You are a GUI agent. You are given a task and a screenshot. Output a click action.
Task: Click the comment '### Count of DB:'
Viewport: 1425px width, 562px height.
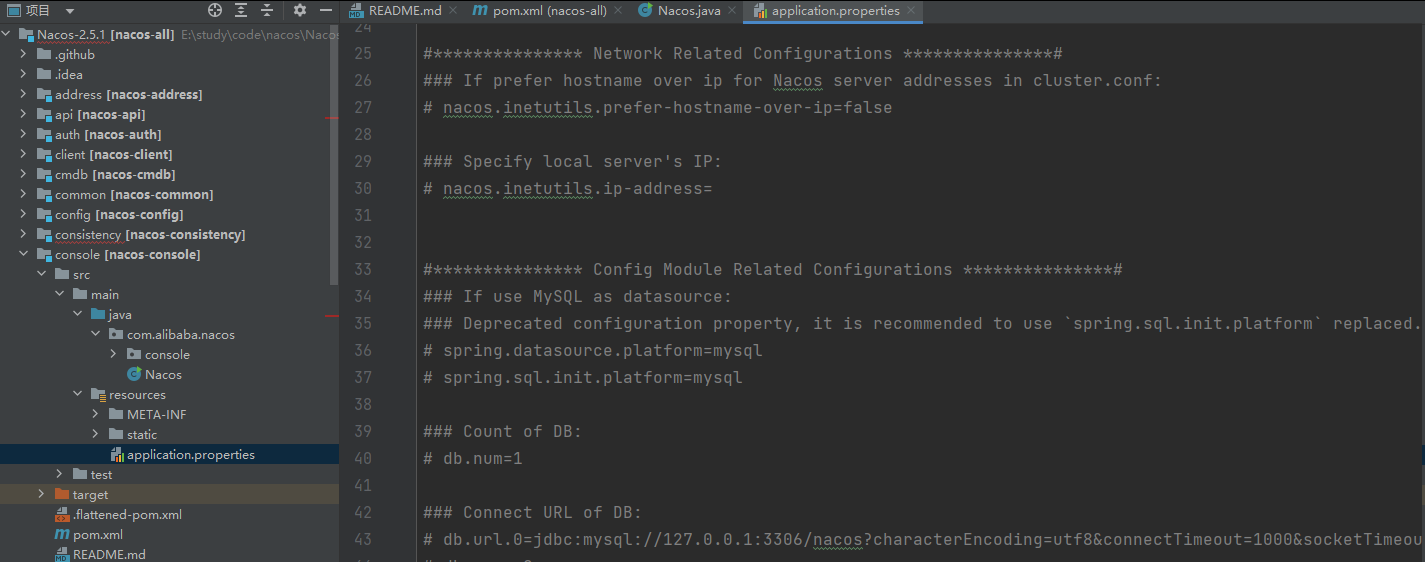[503, 432]
